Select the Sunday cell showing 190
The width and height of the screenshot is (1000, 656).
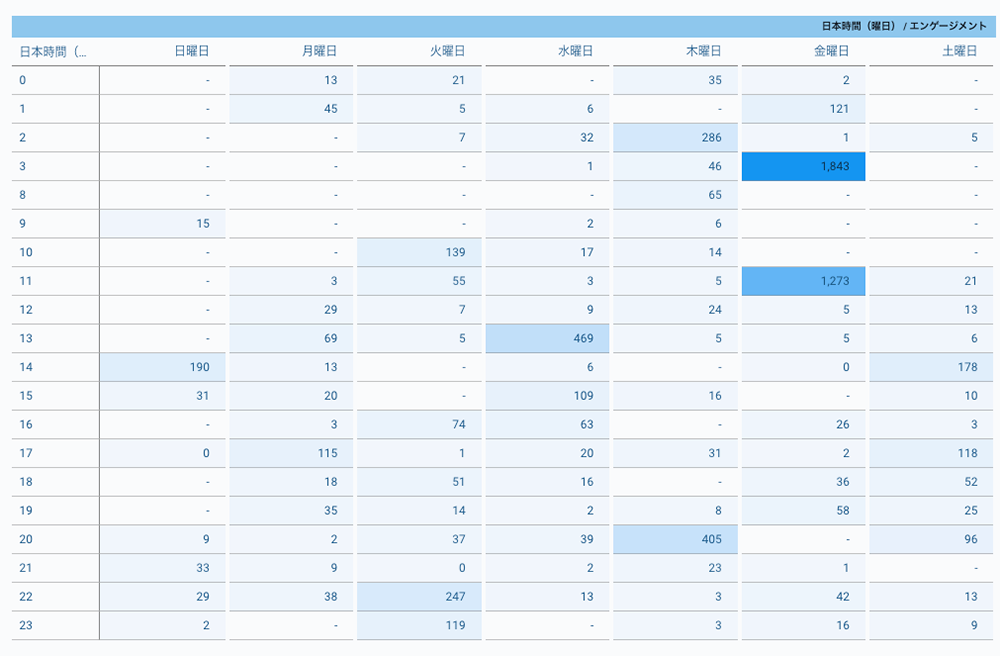[163, 367]
